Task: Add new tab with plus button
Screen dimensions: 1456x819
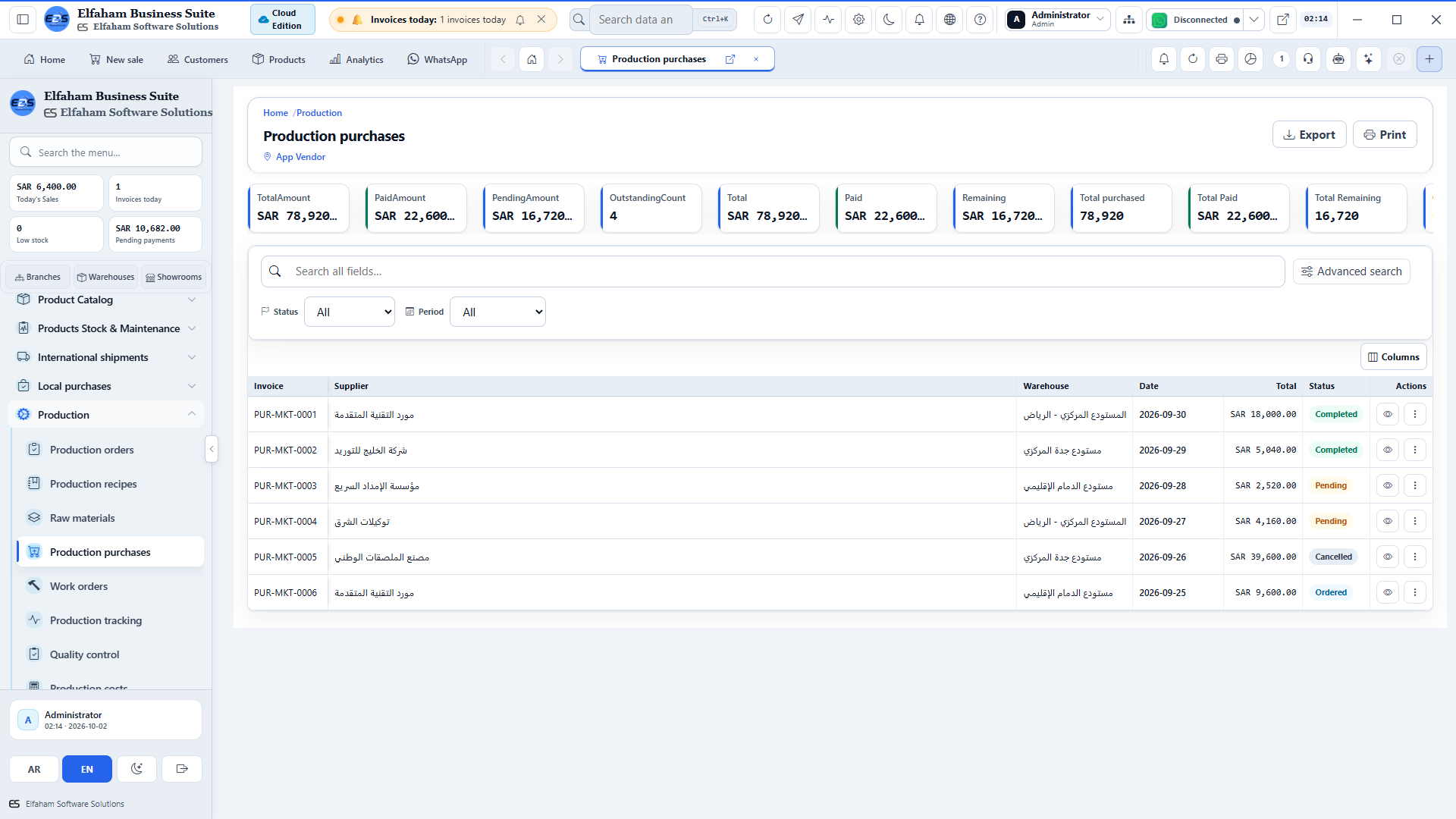Action: 1429,59
